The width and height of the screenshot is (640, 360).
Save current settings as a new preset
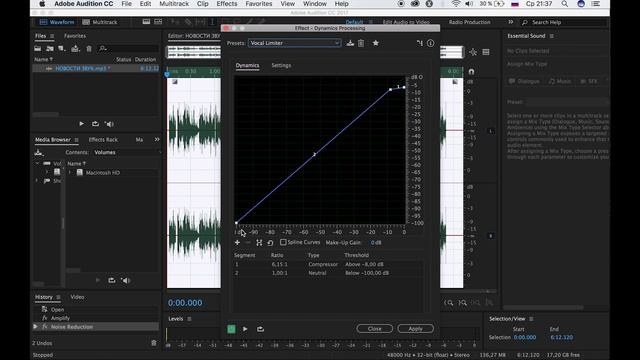coord(350,43)
